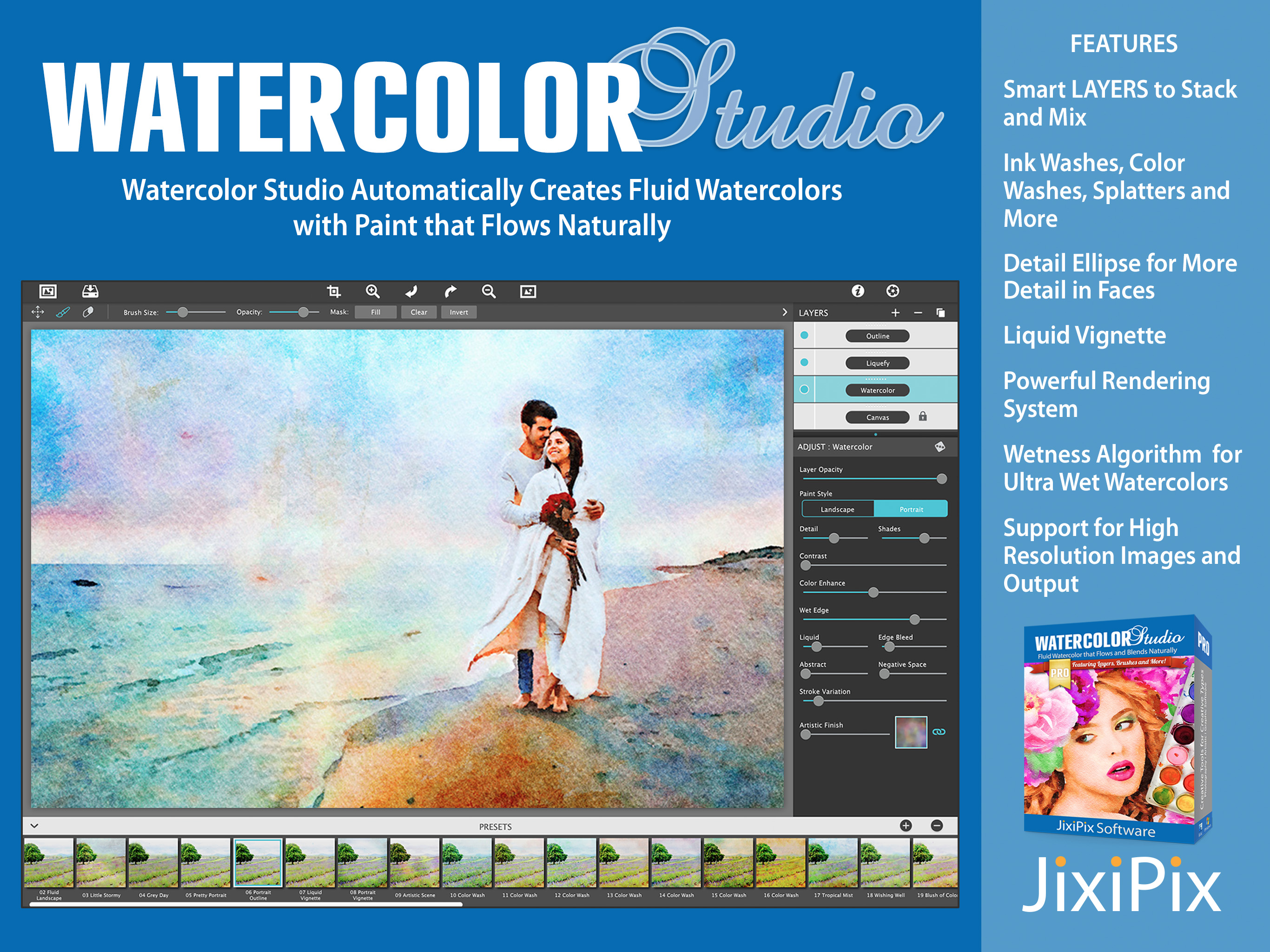The image size is (1270, 952).
Task: Click the Invert mask button
Action: tap(458, 312)
